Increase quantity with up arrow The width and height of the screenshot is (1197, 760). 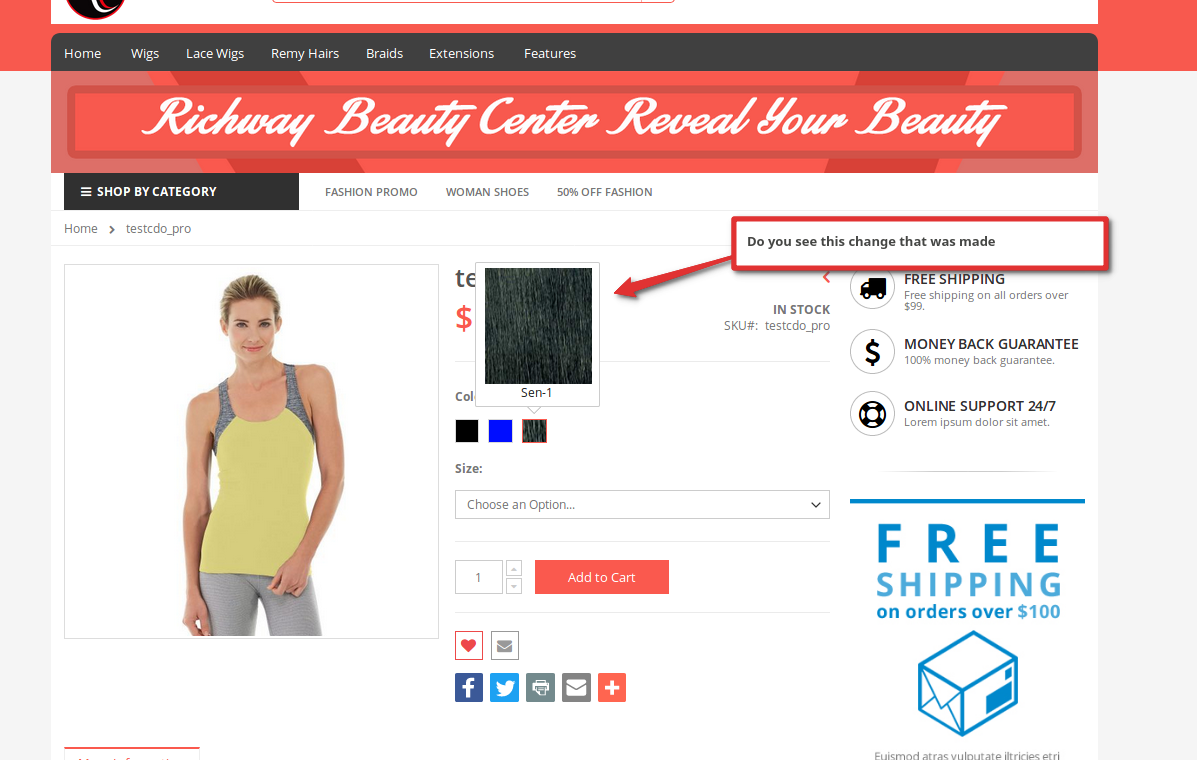click(514, 568)
